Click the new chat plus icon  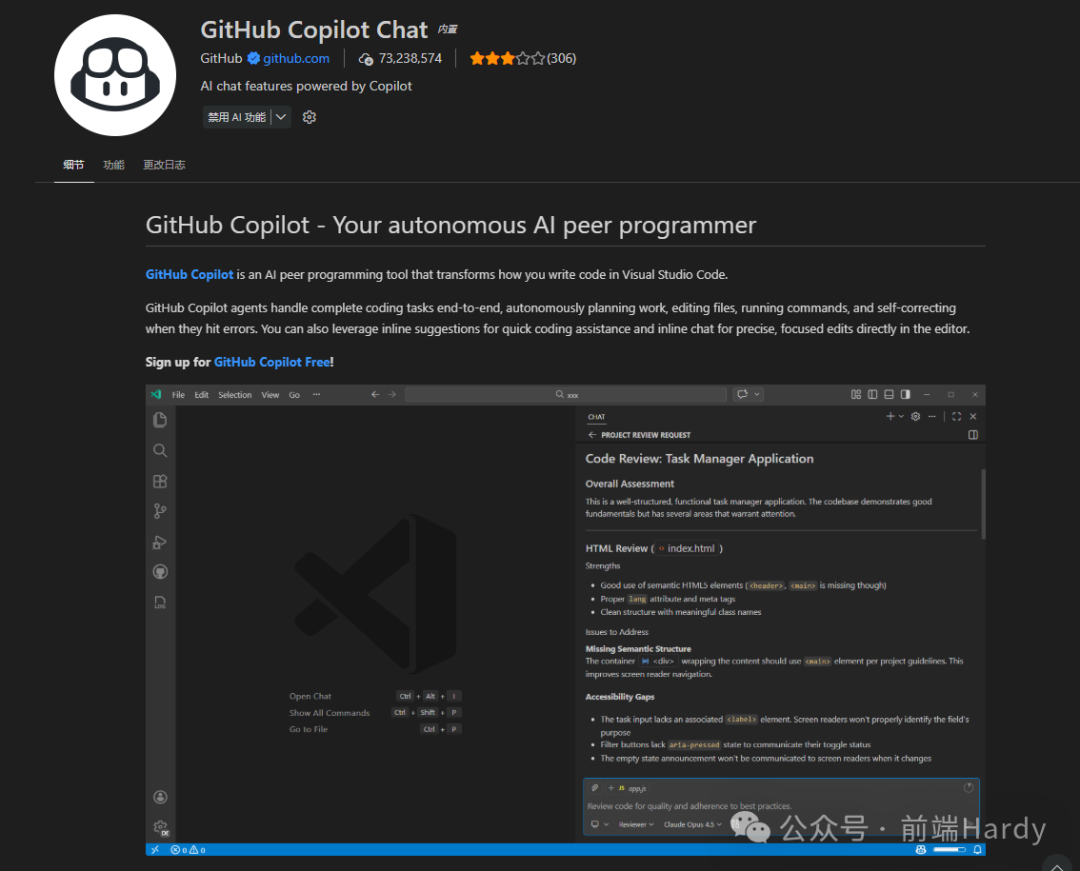pyautogui.click(x=890, y=416)
